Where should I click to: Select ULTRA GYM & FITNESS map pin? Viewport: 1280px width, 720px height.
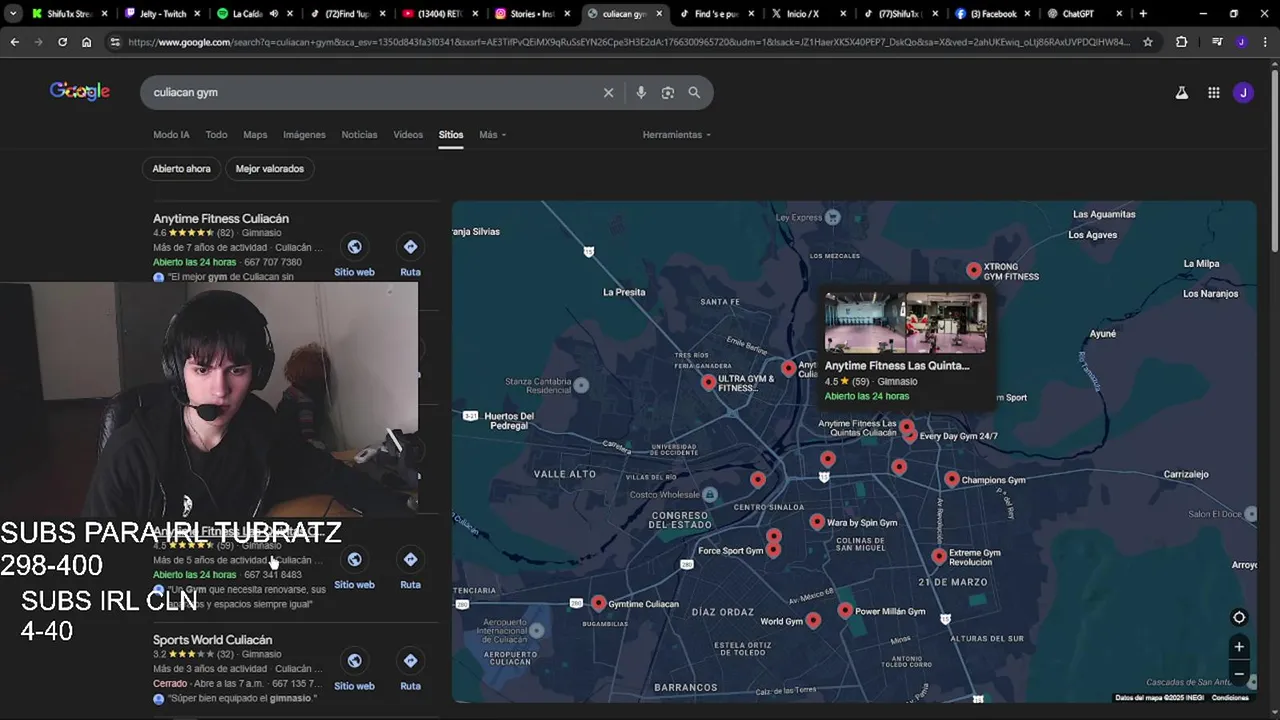tap(709, 382)
